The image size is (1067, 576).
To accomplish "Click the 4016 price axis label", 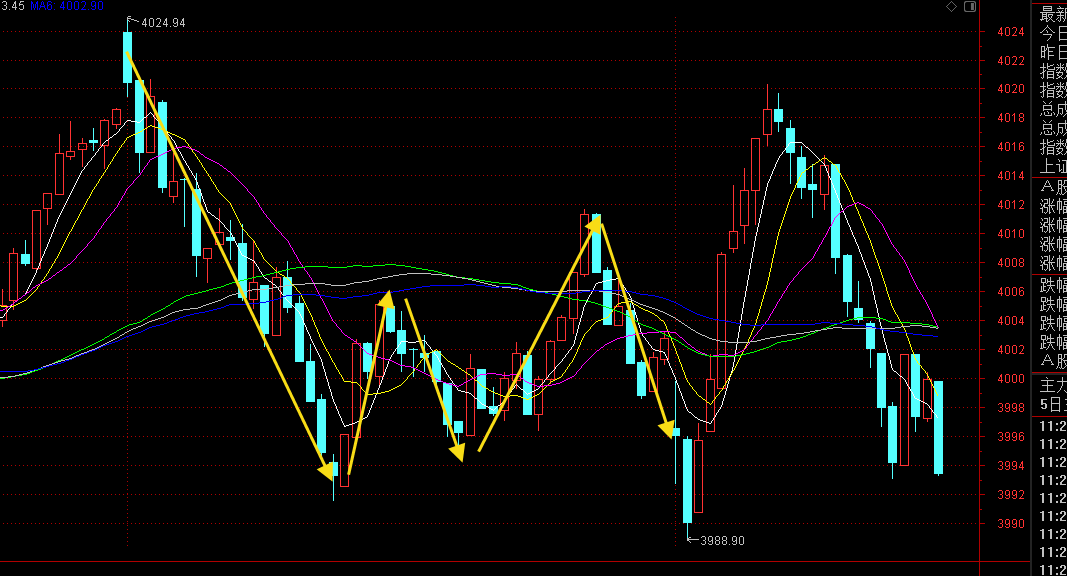I will [1011, 147].
